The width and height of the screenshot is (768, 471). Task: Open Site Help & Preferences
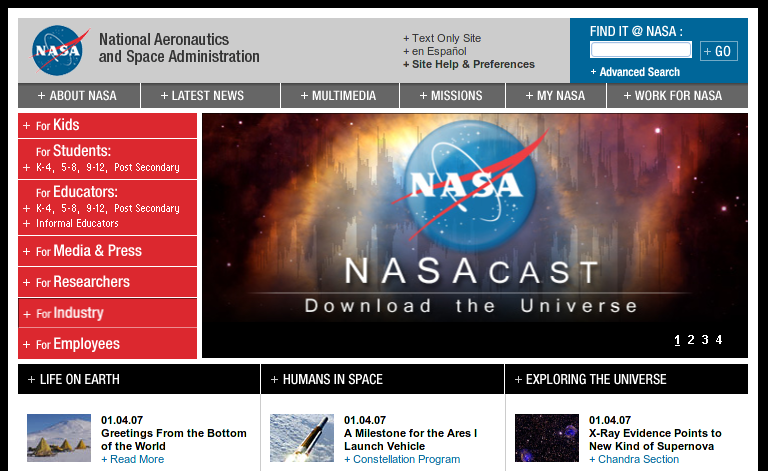pyautogui.click(x=469, y=64)
